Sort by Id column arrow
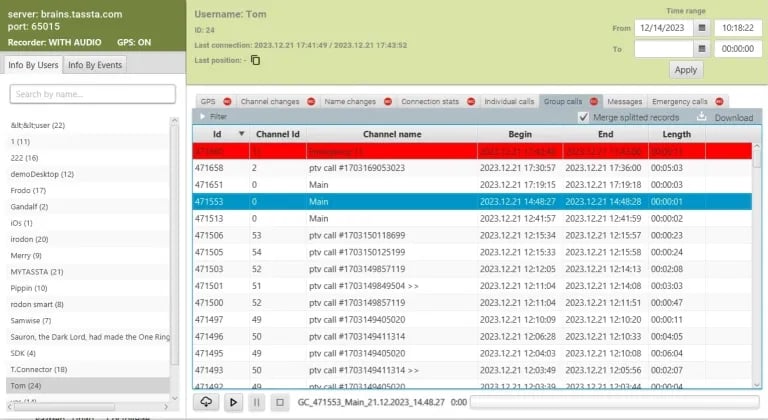Viewport: 768px width, 420px height. click(x=241, y=134)
